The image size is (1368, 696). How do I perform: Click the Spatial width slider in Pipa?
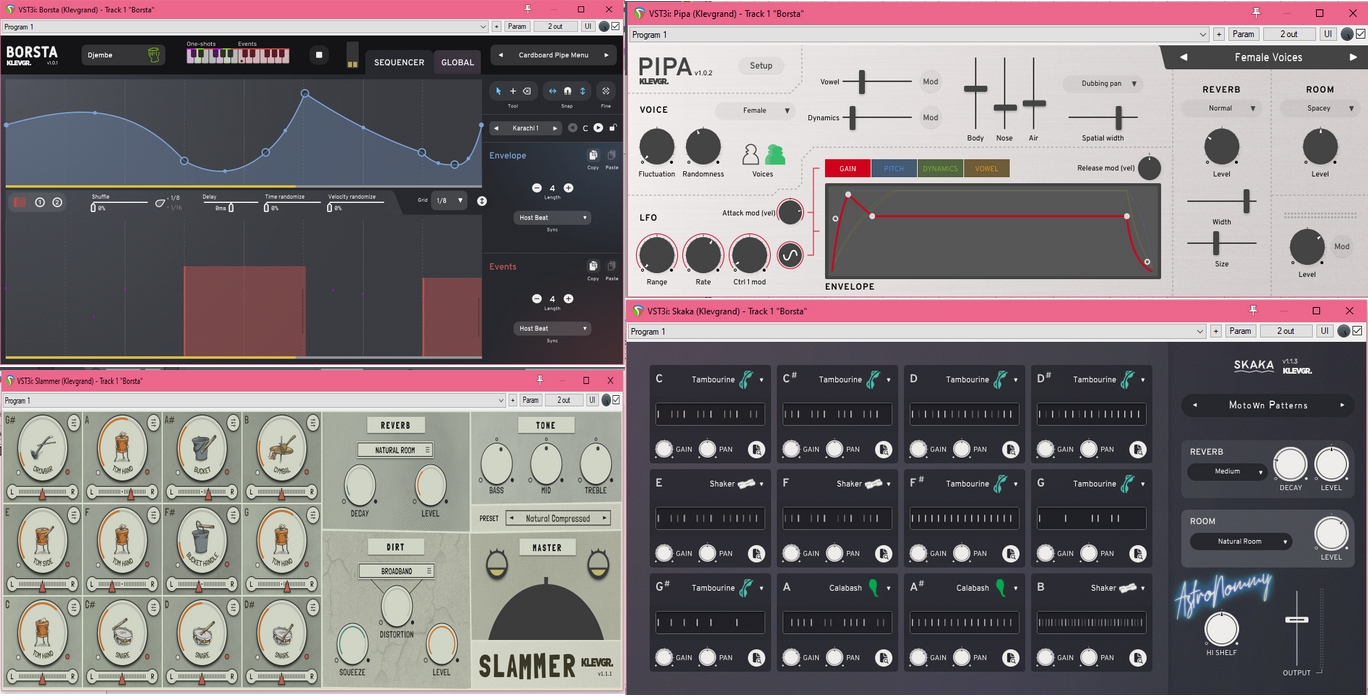(1103, 118)
